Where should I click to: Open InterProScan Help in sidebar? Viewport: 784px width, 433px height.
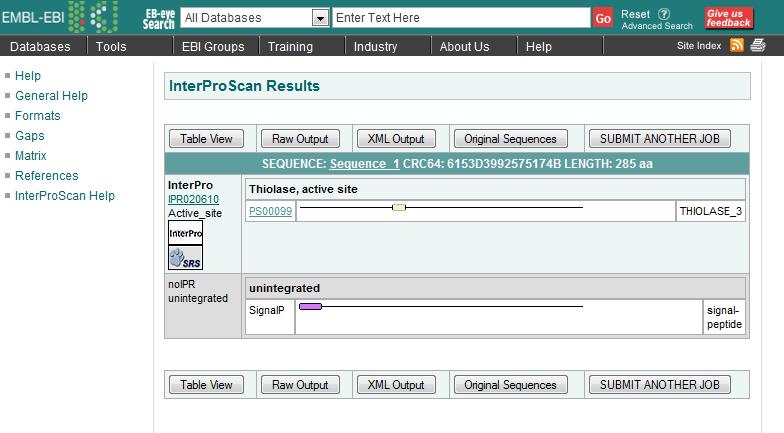pyautogui.click(x=65, y=196)
